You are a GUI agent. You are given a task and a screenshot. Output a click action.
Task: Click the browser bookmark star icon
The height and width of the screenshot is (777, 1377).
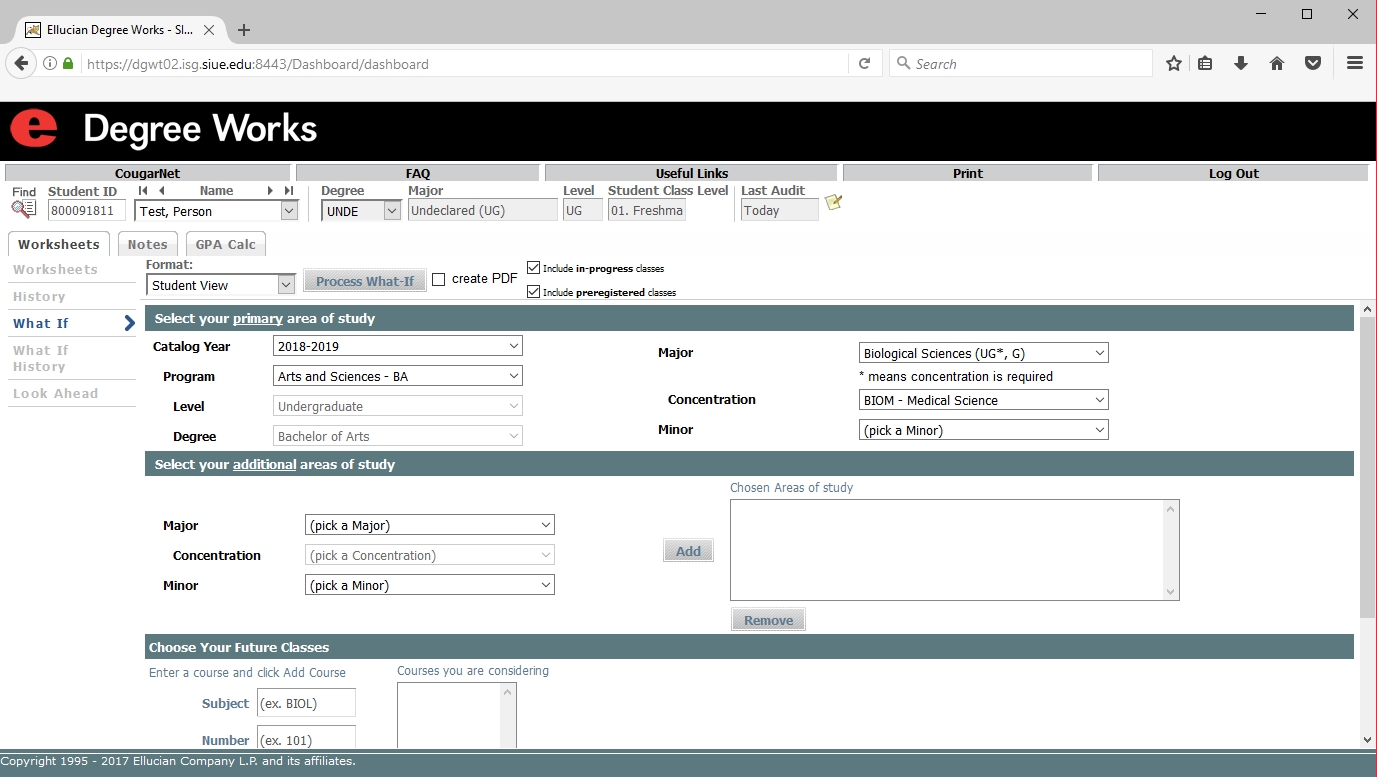tap(1174, 64)
